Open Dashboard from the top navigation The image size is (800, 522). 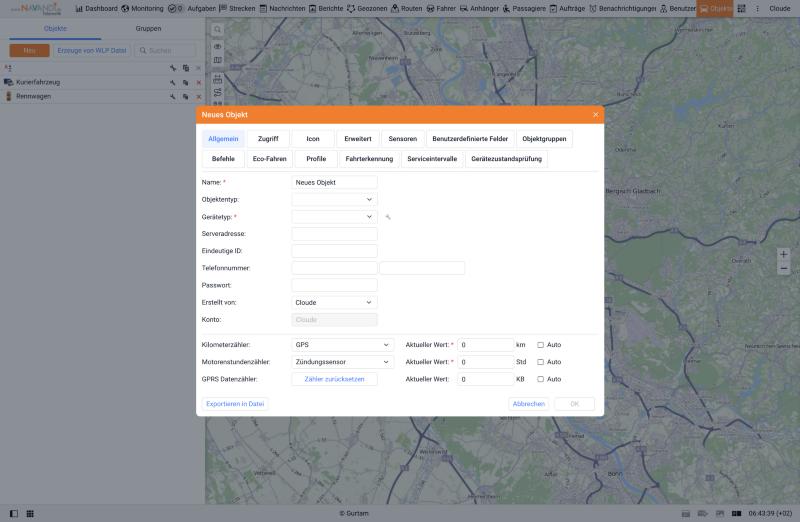coord(96,9)
